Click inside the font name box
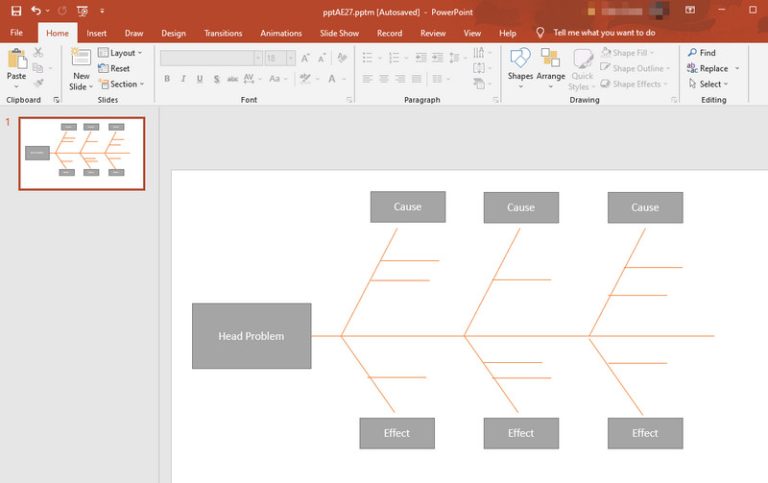This screenshot has height=483, width=768. tap(207, 58)
